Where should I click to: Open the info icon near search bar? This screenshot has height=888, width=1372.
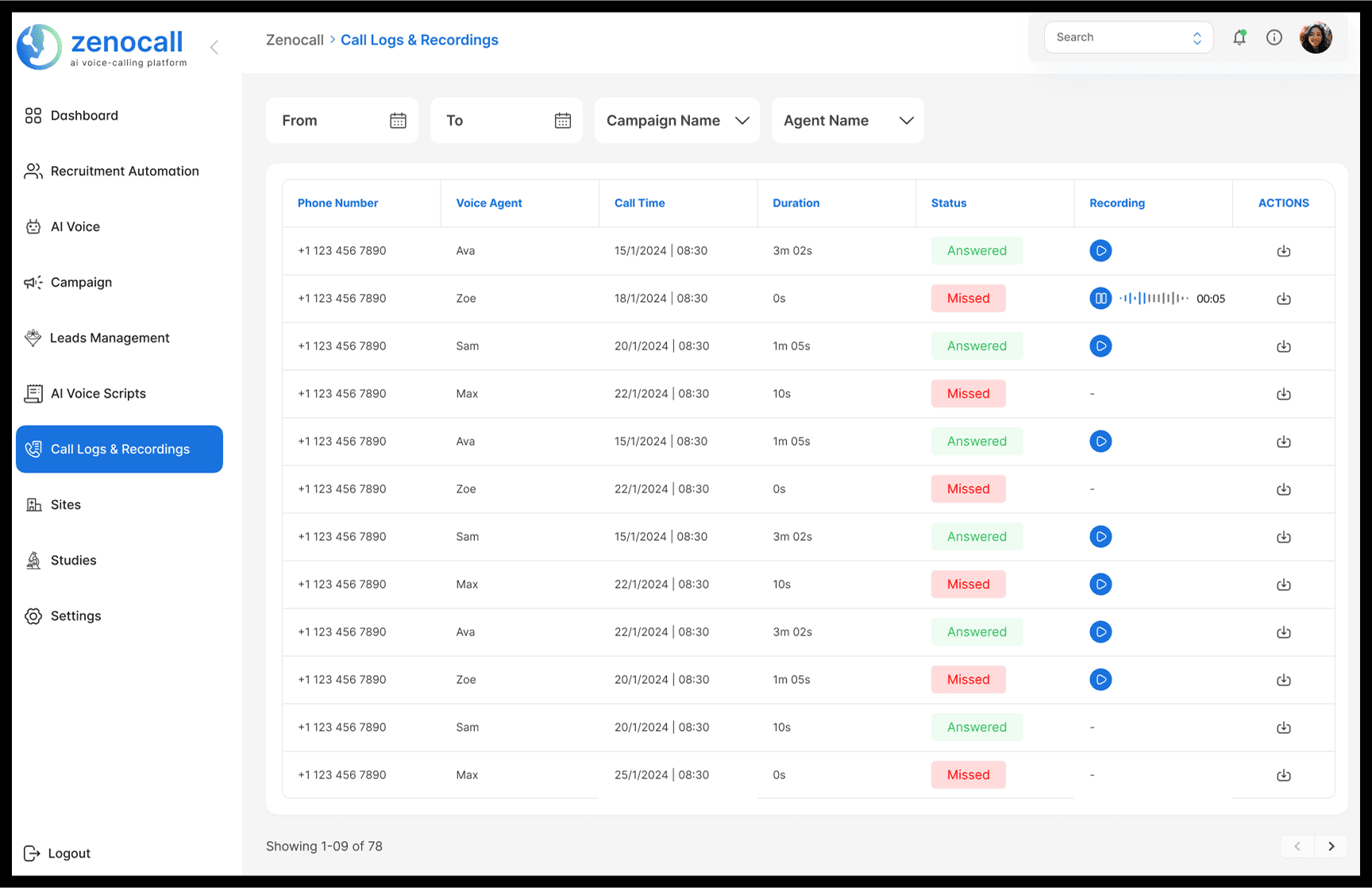[x=1274, y=37]
